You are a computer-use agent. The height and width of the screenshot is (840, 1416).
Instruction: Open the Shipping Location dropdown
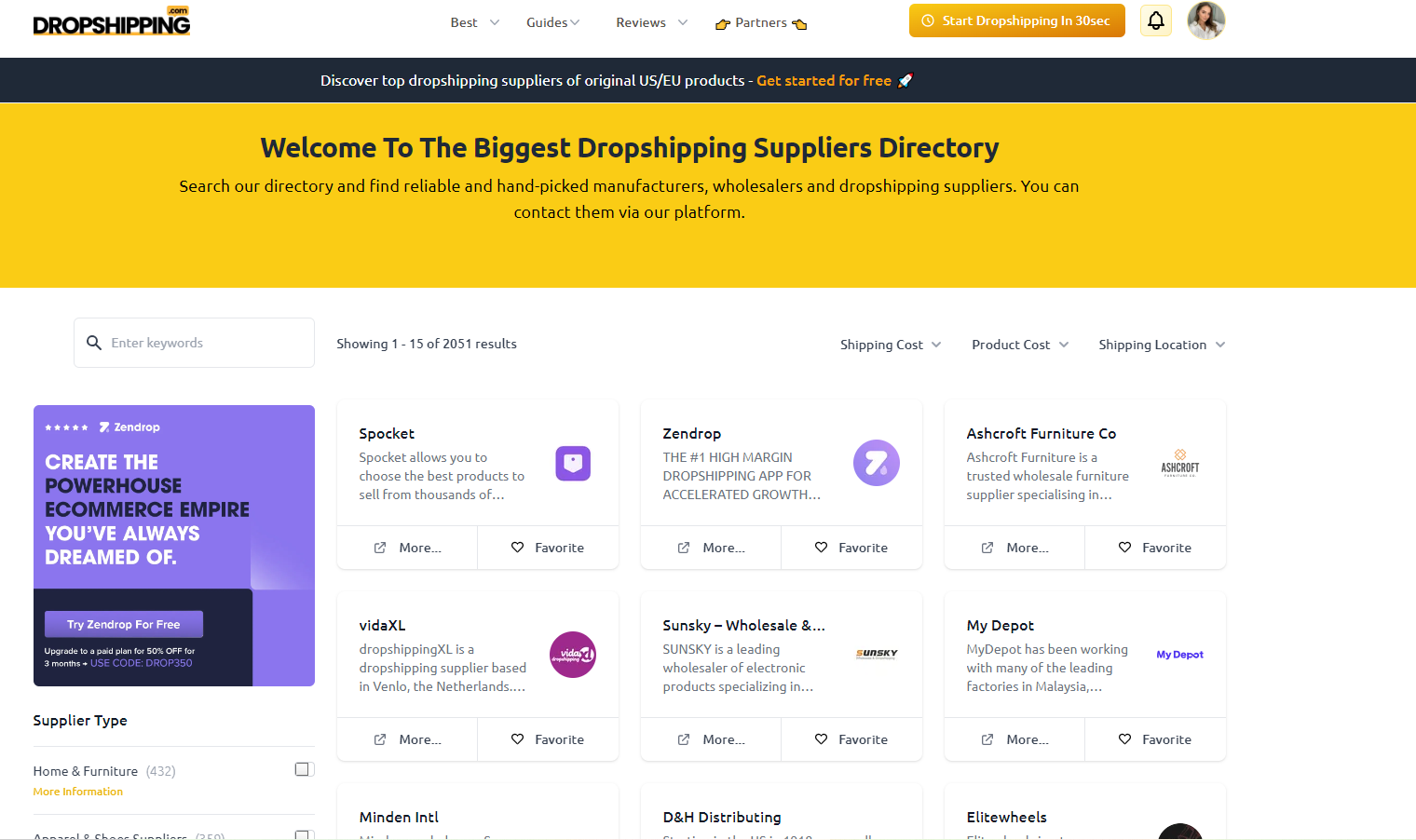point(1162,345)
